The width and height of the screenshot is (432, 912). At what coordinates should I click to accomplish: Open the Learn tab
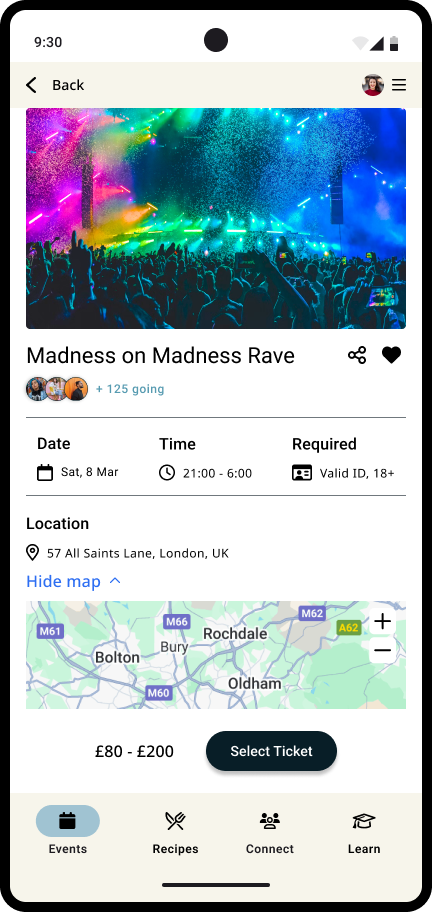point(364,830)
